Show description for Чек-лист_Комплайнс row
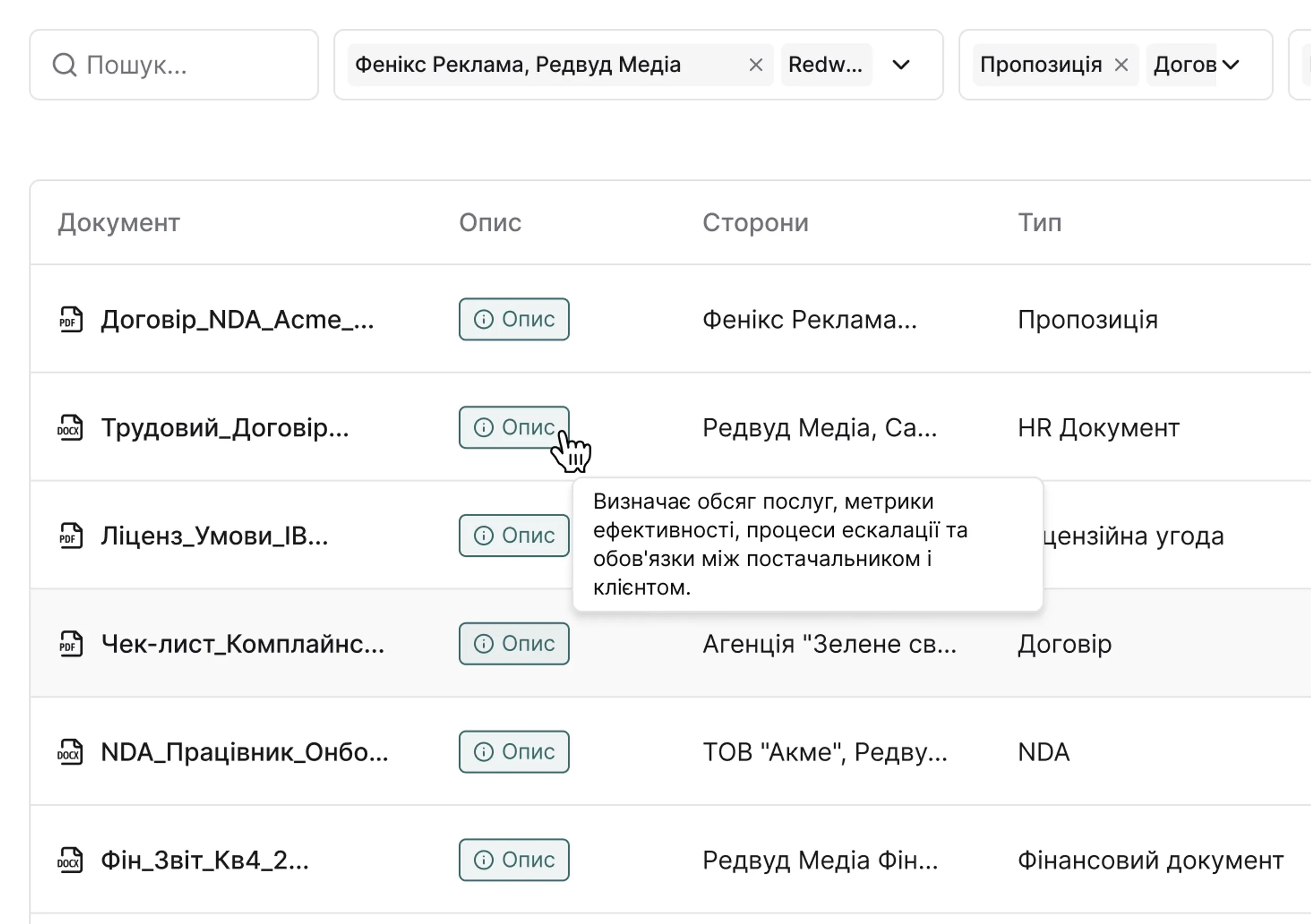Screen dimensions: 1311x924 coord(514,644)
